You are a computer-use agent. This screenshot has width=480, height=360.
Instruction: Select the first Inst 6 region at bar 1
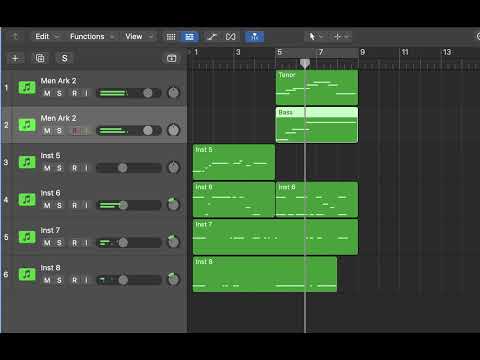234,199
